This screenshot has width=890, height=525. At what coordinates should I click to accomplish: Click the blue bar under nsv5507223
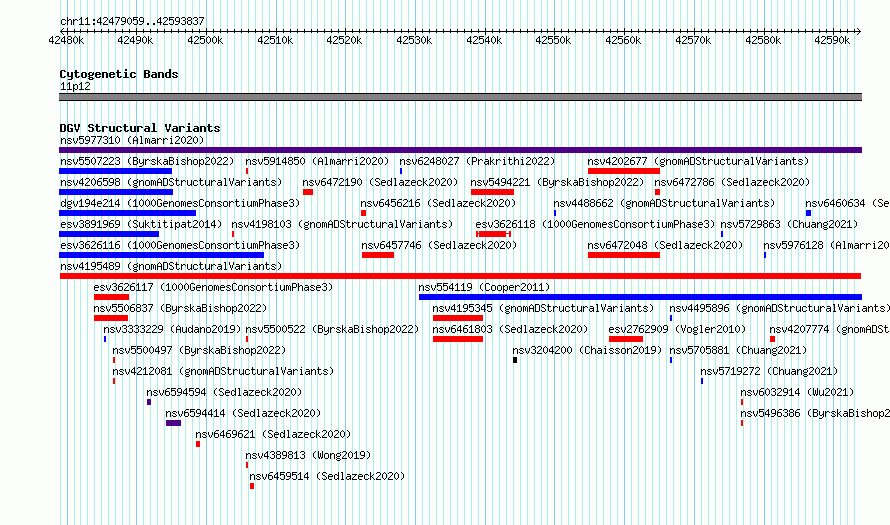[x=115, y=171]
